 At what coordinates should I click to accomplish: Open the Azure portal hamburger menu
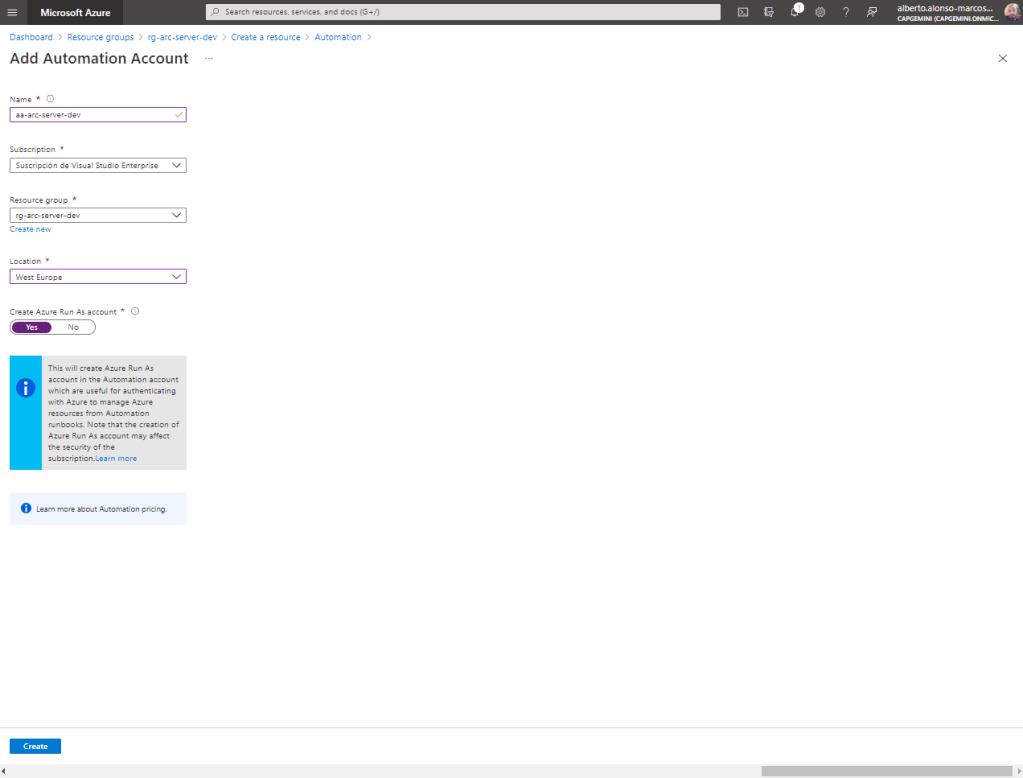[12, 12]
